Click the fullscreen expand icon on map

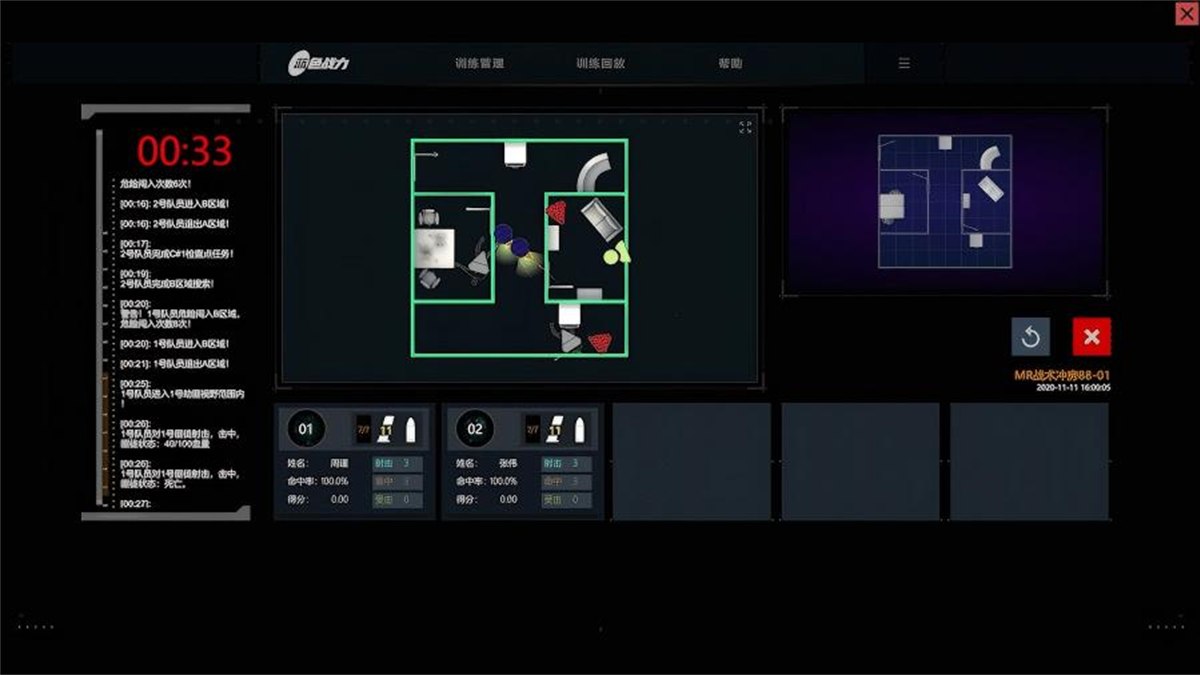point(745,127)
